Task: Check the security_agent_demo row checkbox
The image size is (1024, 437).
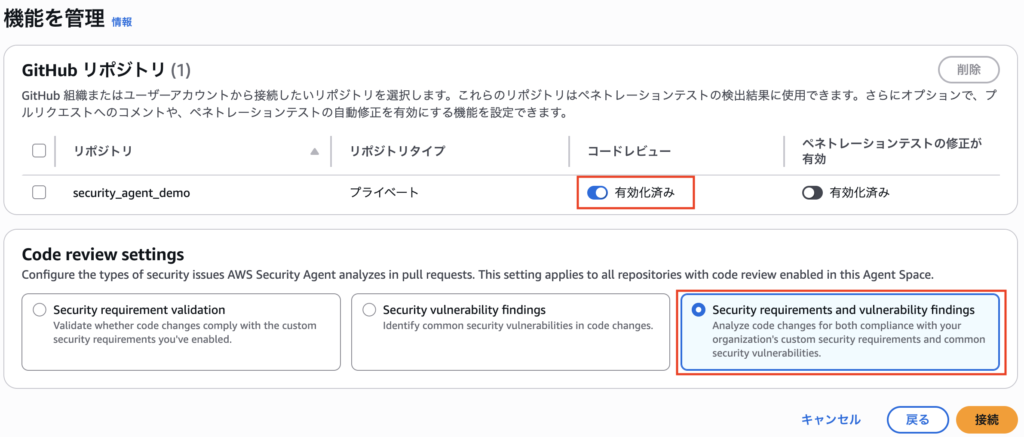Action: click(x=40, y=193)
